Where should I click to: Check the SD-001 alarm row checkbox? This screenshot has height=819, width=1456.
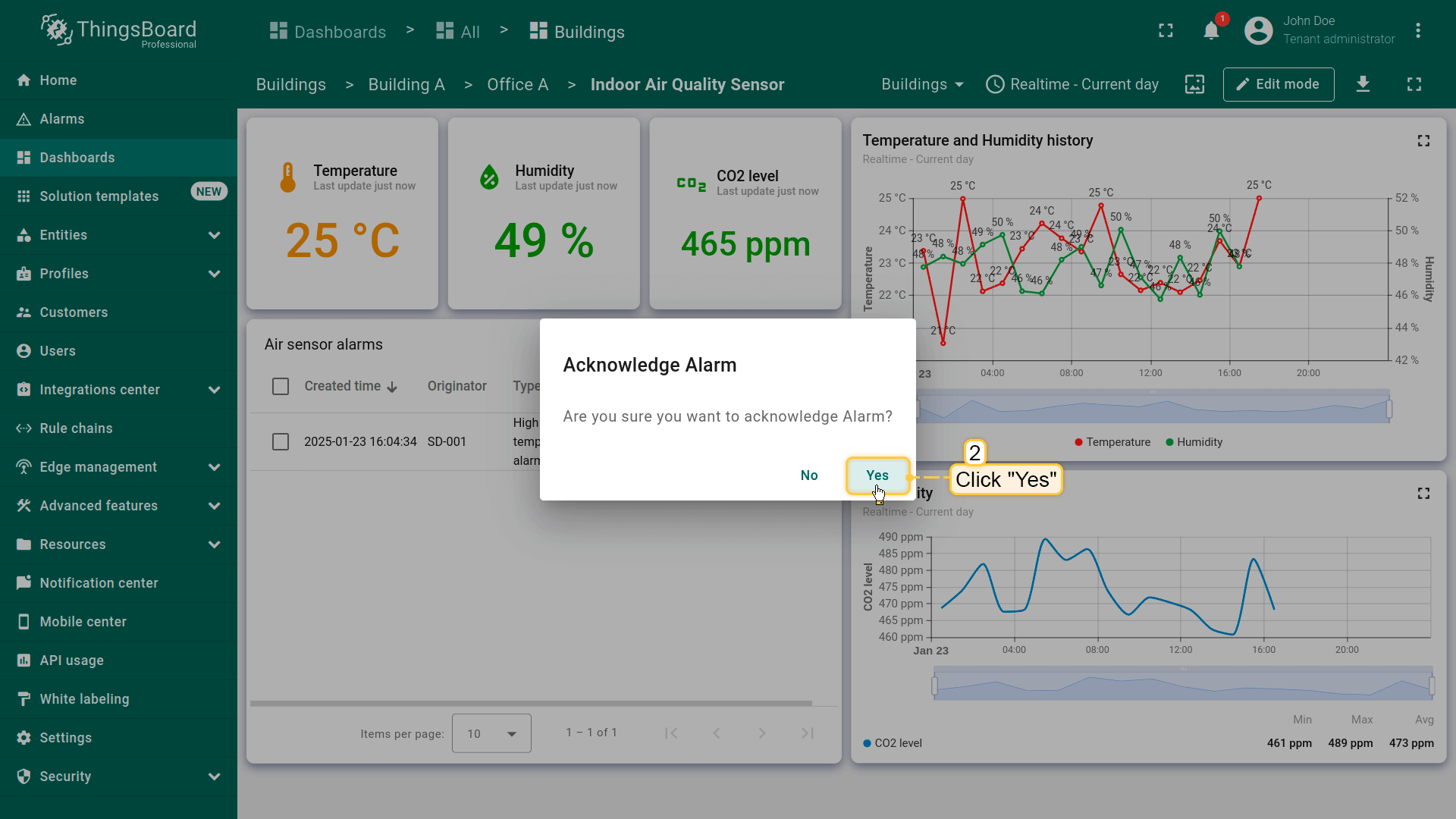(x=281, y=442)
